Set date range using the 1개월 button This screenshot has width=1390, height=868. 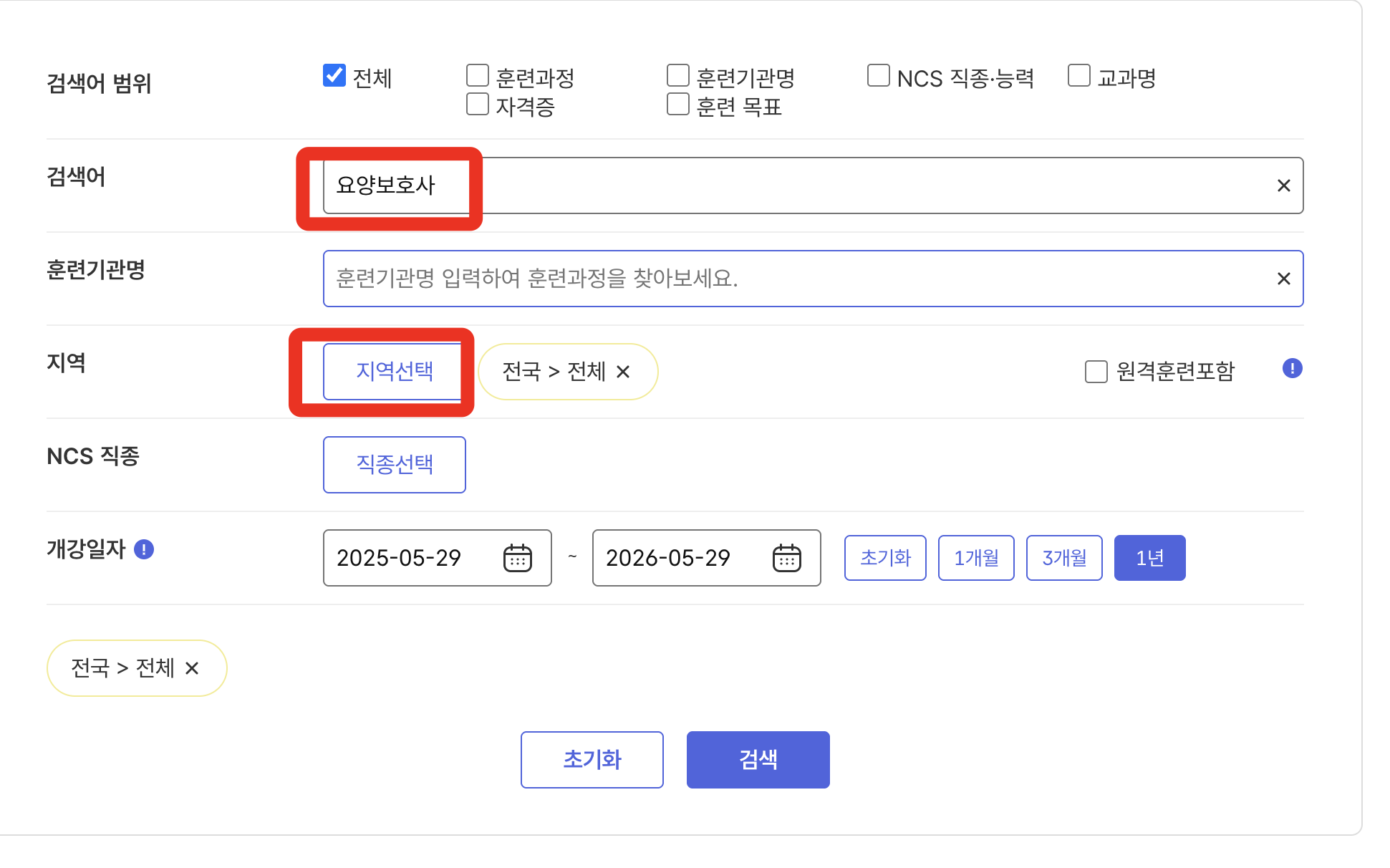976,557
